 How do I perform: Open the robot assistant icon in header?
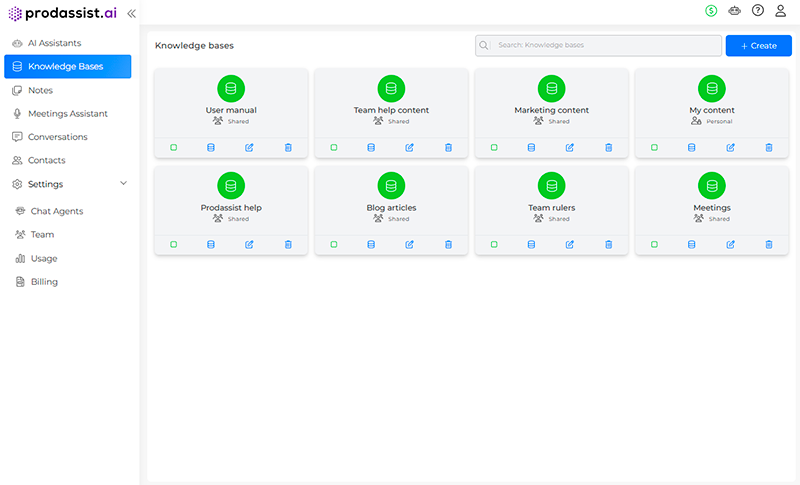click(x=735, y=11)
